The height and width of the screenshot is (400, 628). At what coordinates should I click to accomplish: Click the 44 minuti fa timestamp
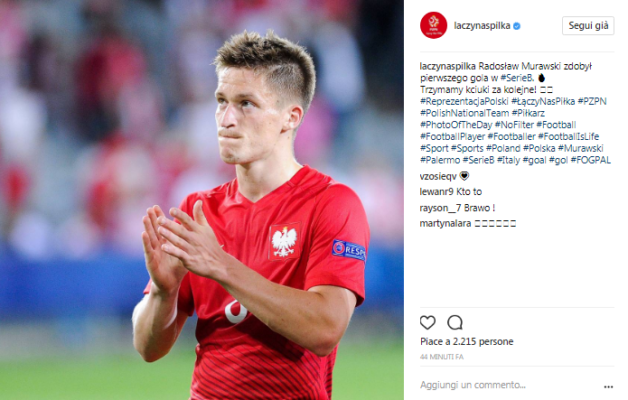[441, 357]
